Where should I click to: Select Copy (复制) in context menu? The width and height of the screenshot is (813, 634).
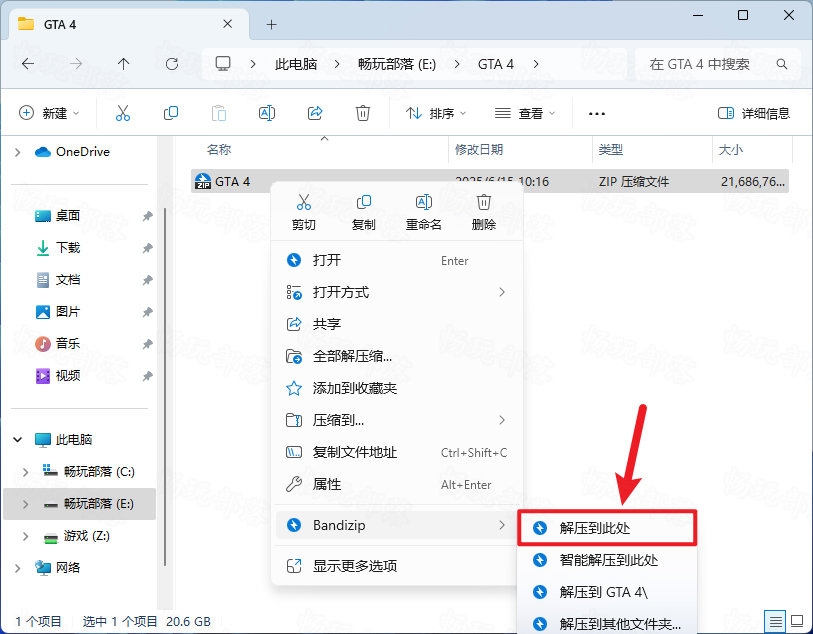coord(363,212)
